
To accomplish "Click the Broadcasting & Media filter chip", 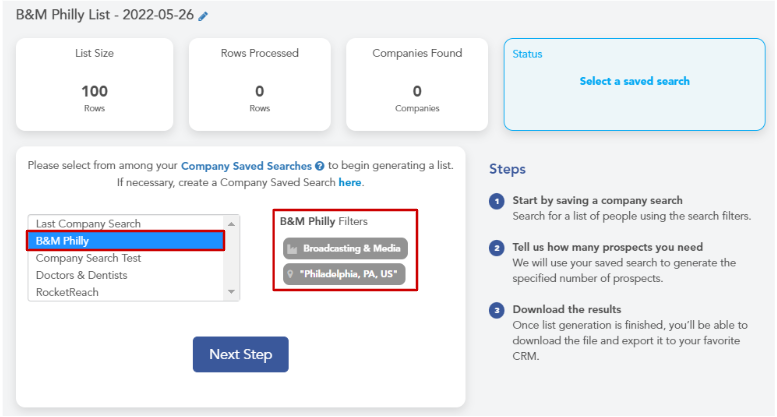I will [345, 249].
